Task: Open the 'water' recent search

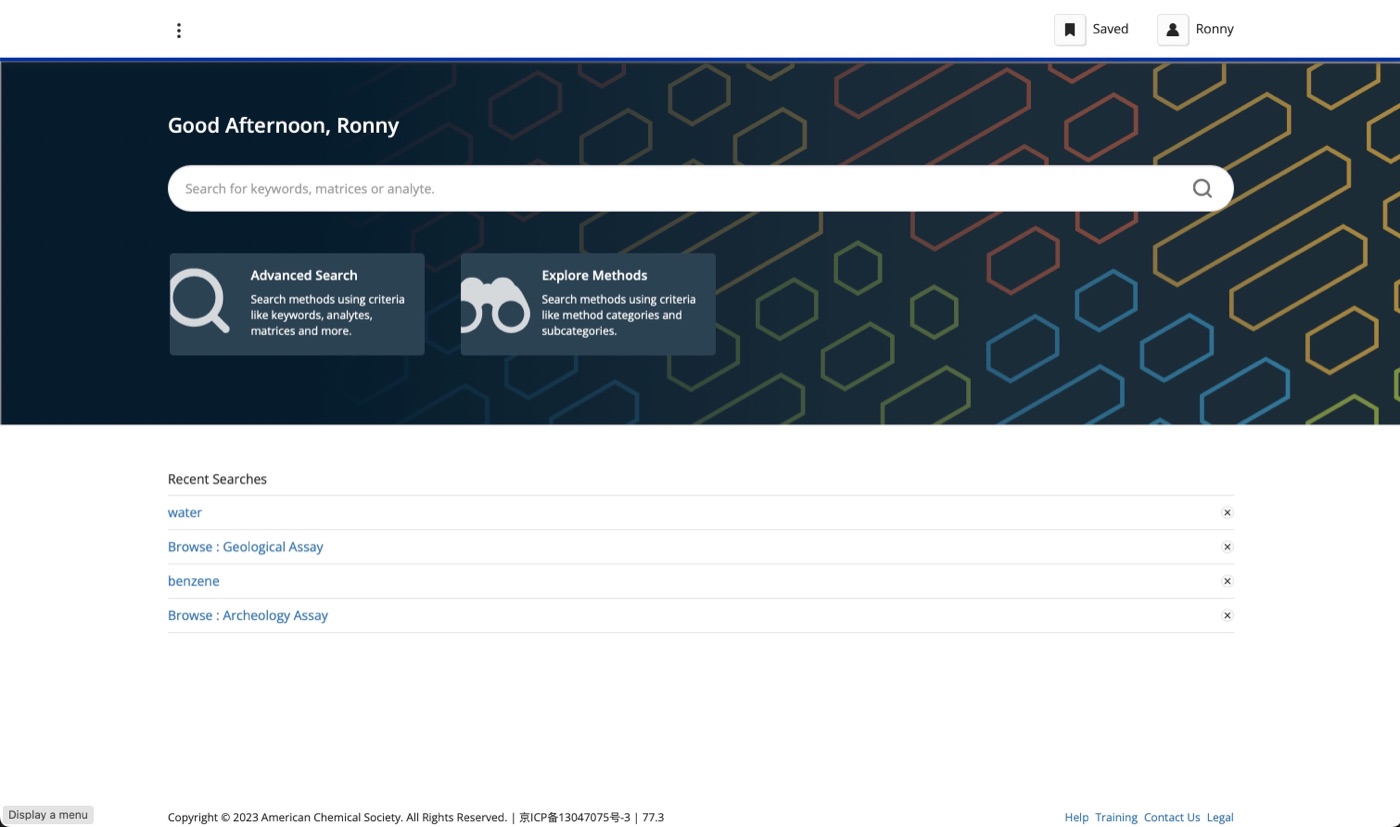Action: 185,512
